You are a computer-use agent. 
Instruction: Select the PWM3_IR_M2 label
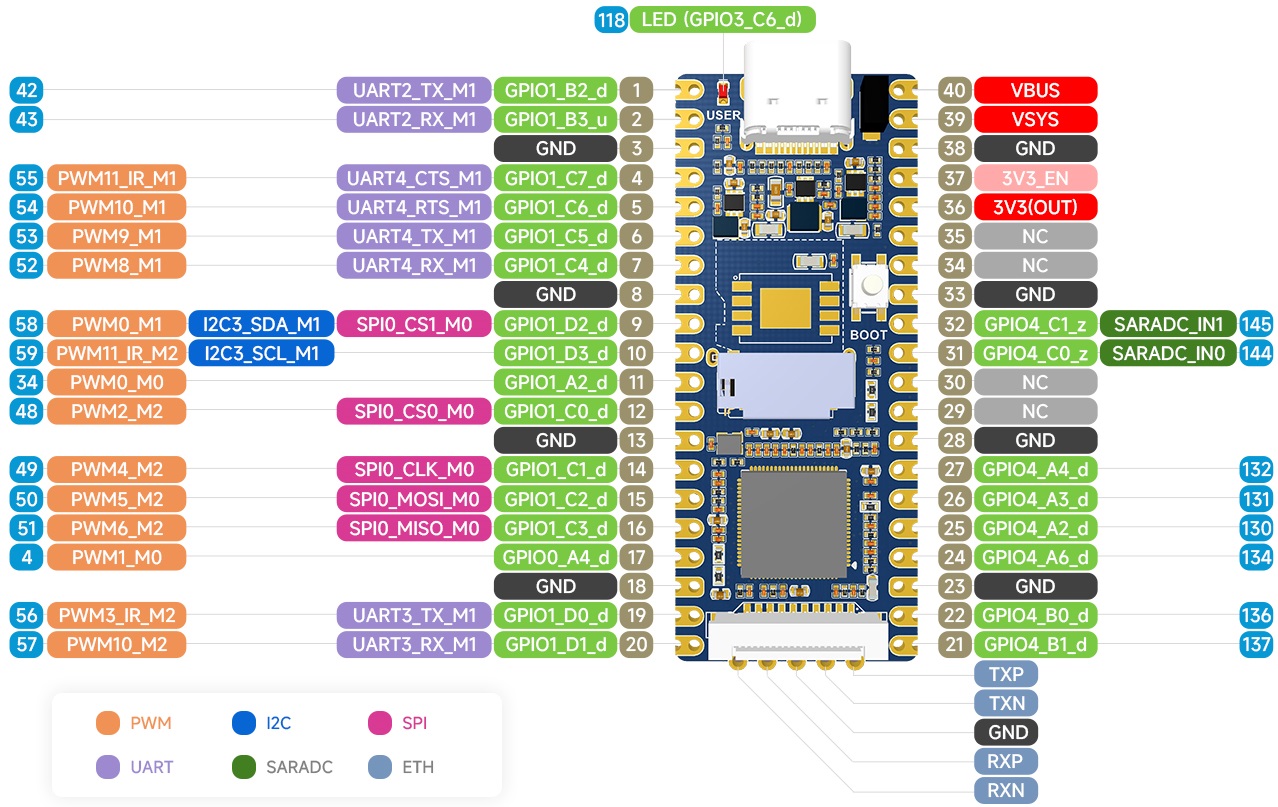(x=116, y=615)
